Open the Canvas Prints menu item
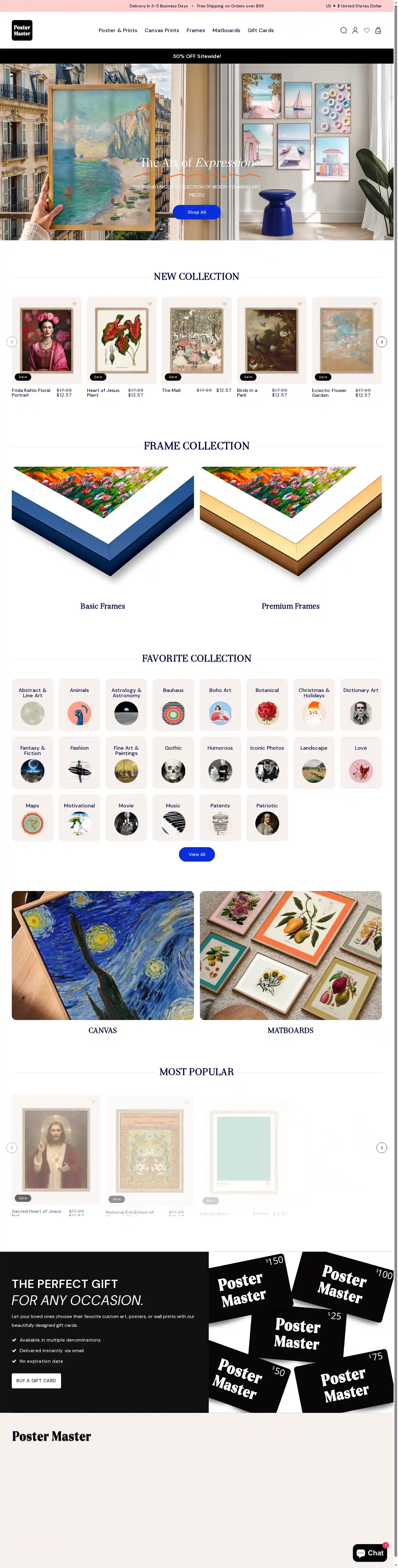Image resolution: width=398 pixels, height=1568 pixels. coord(162,30)
